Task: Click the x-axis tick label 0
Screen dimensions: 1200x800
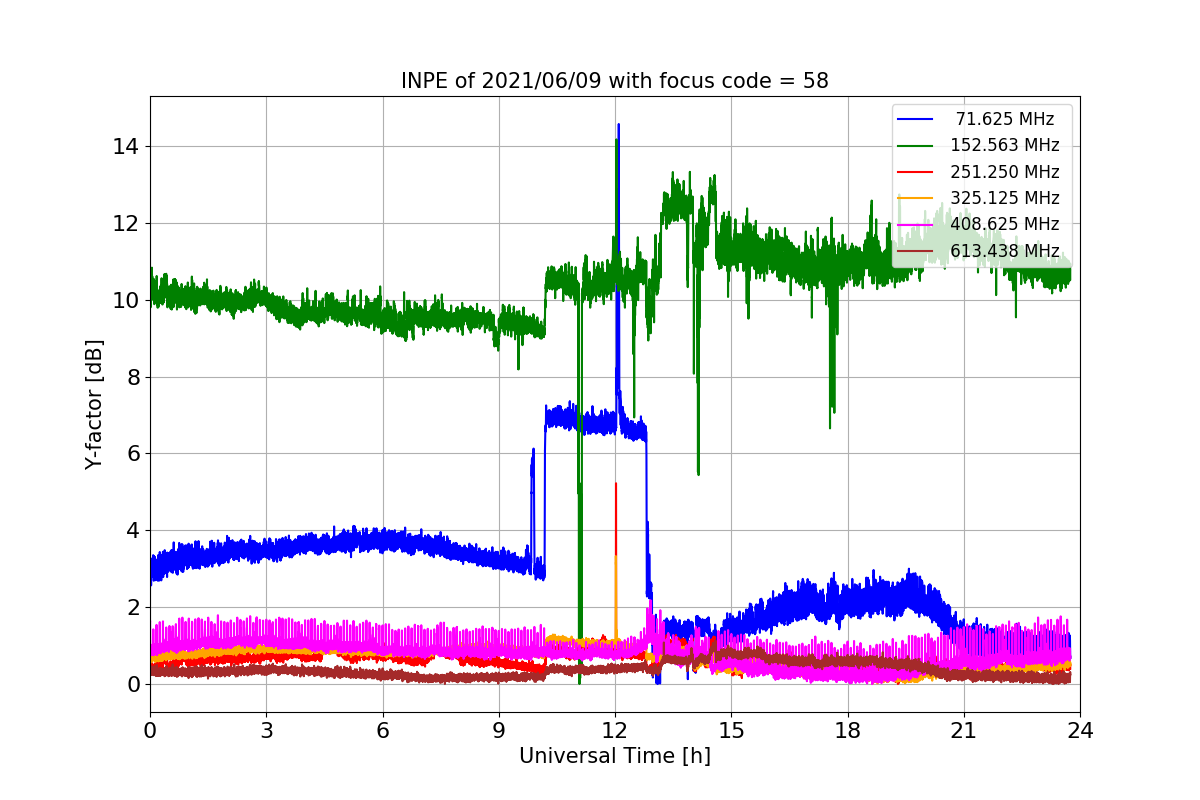Action: (150, 731)
